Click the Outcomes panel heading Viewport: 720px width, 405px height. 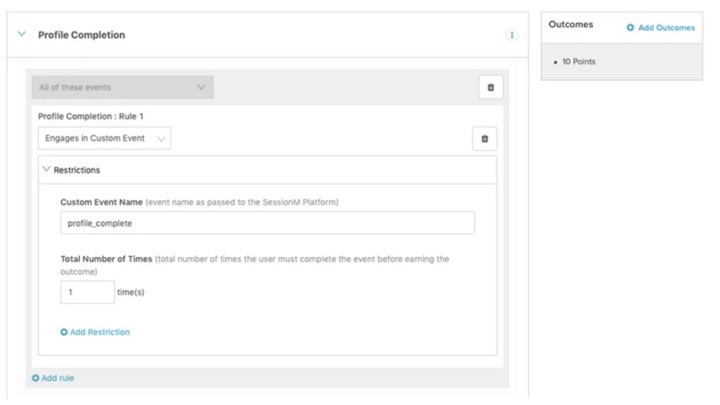(x=571, y=25)
